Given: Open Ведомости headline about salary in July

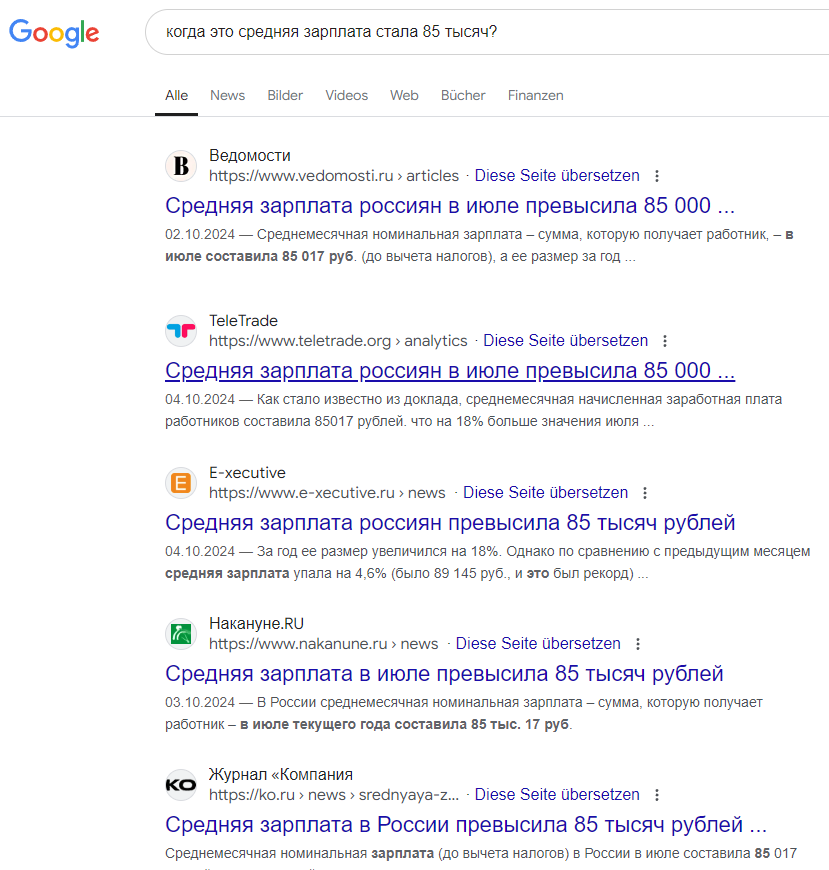Looking at the screenshot, I should (450, 206).
